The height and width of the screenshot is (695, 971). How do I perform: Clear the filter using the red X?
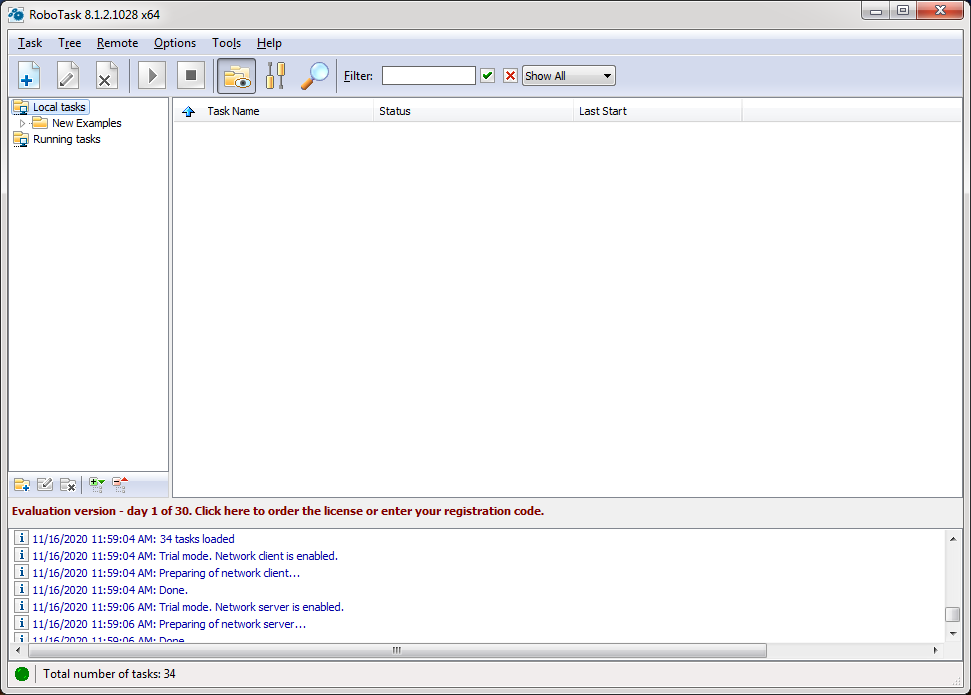point(509,75)
